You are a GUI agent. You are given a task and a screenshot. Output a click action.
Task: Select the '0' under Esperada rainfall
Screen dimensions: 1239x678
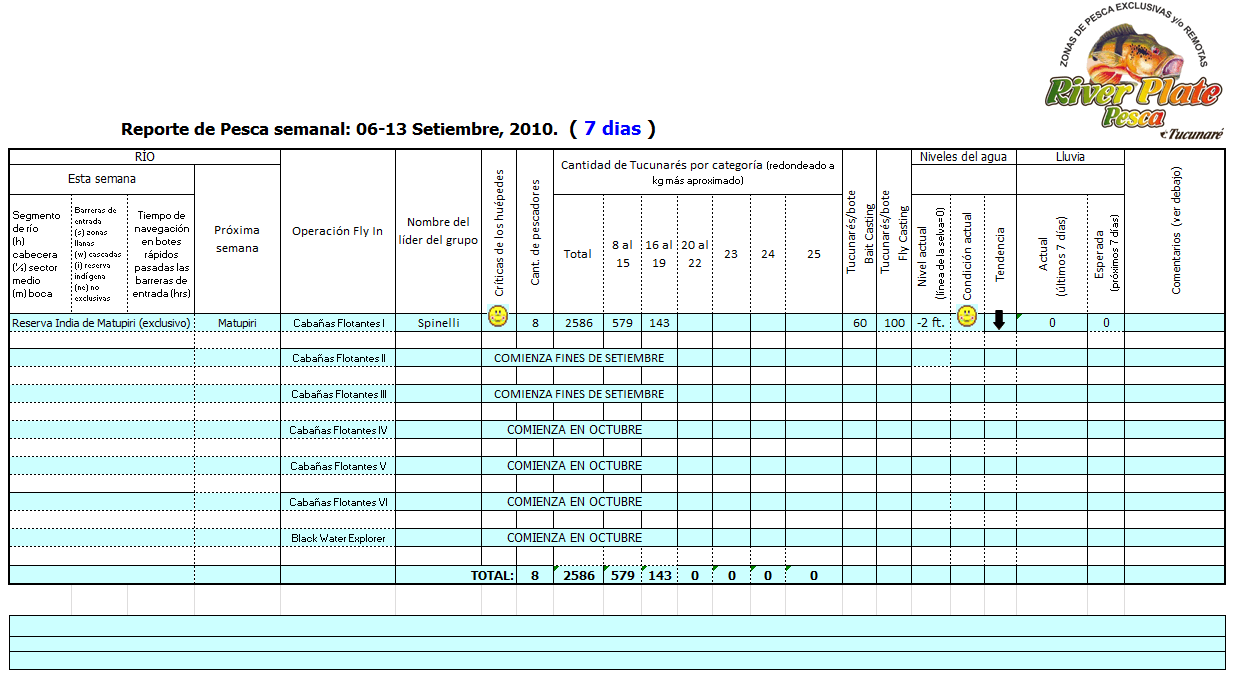(x=1106, y=323)
